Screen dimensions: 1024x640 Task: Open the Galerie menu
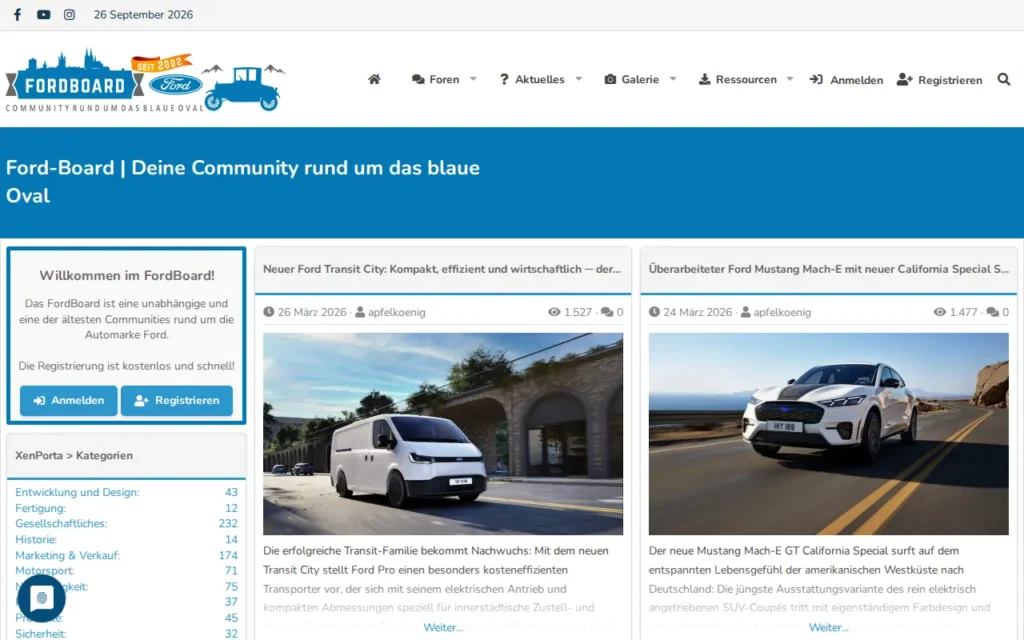pos(632,79)
